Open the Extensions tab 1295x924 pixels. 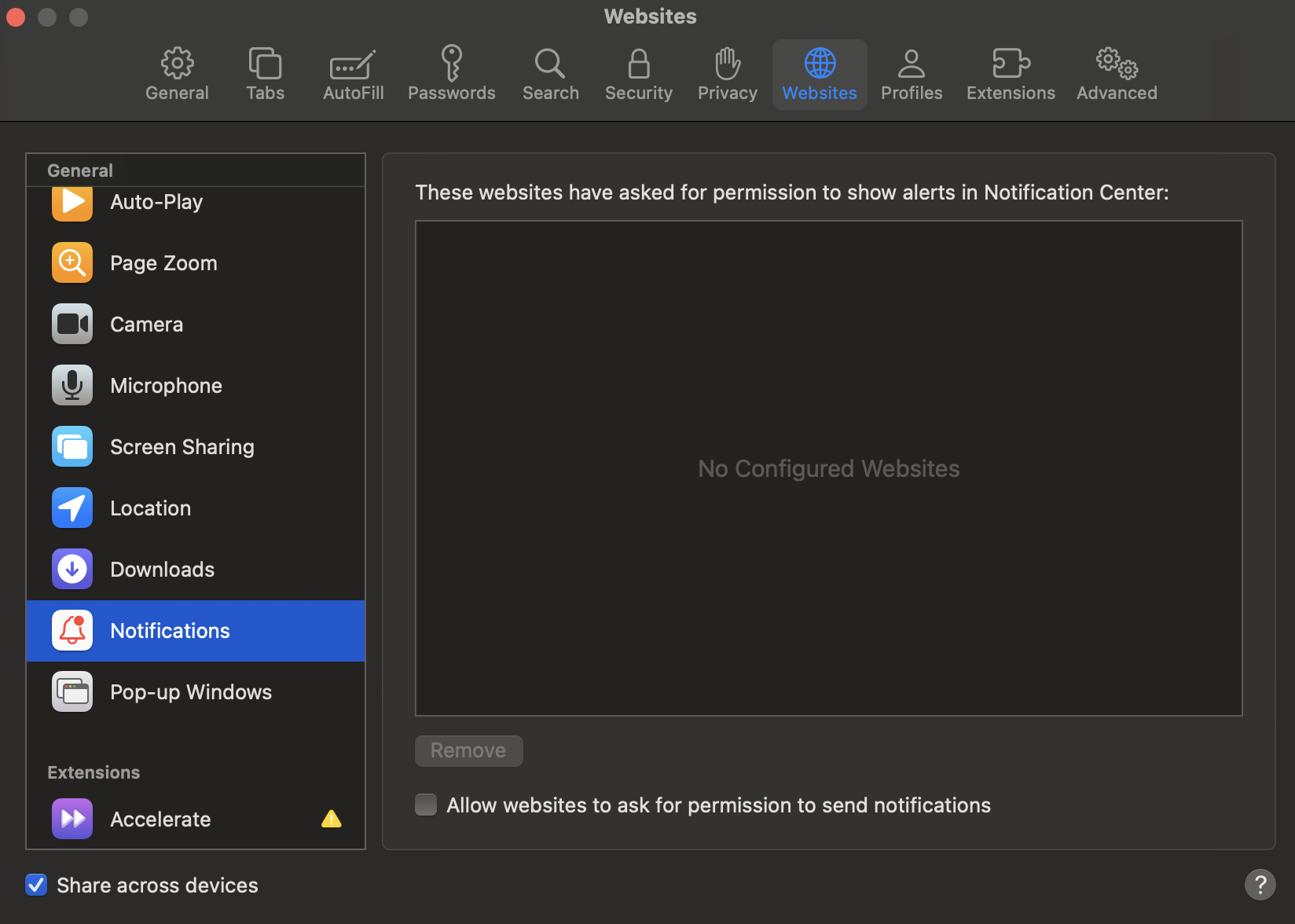tap(1011, 75)
